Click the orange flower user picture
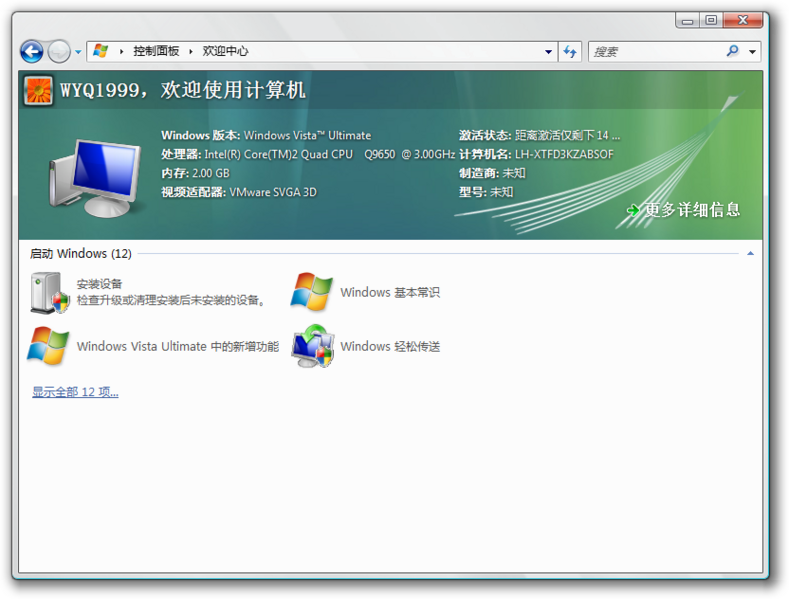The image size is (789, 599). point(38,91)
